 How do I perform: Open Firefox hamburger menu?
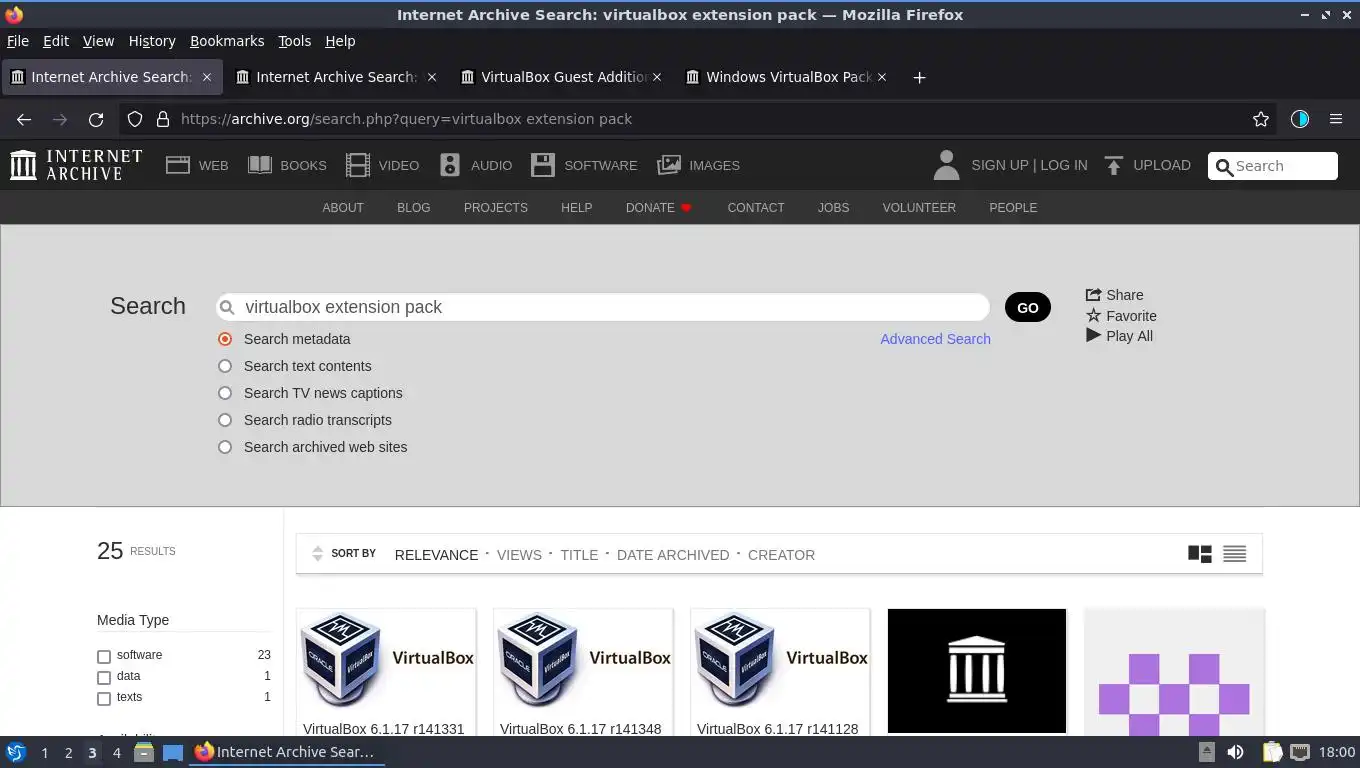pos(1336,119)
